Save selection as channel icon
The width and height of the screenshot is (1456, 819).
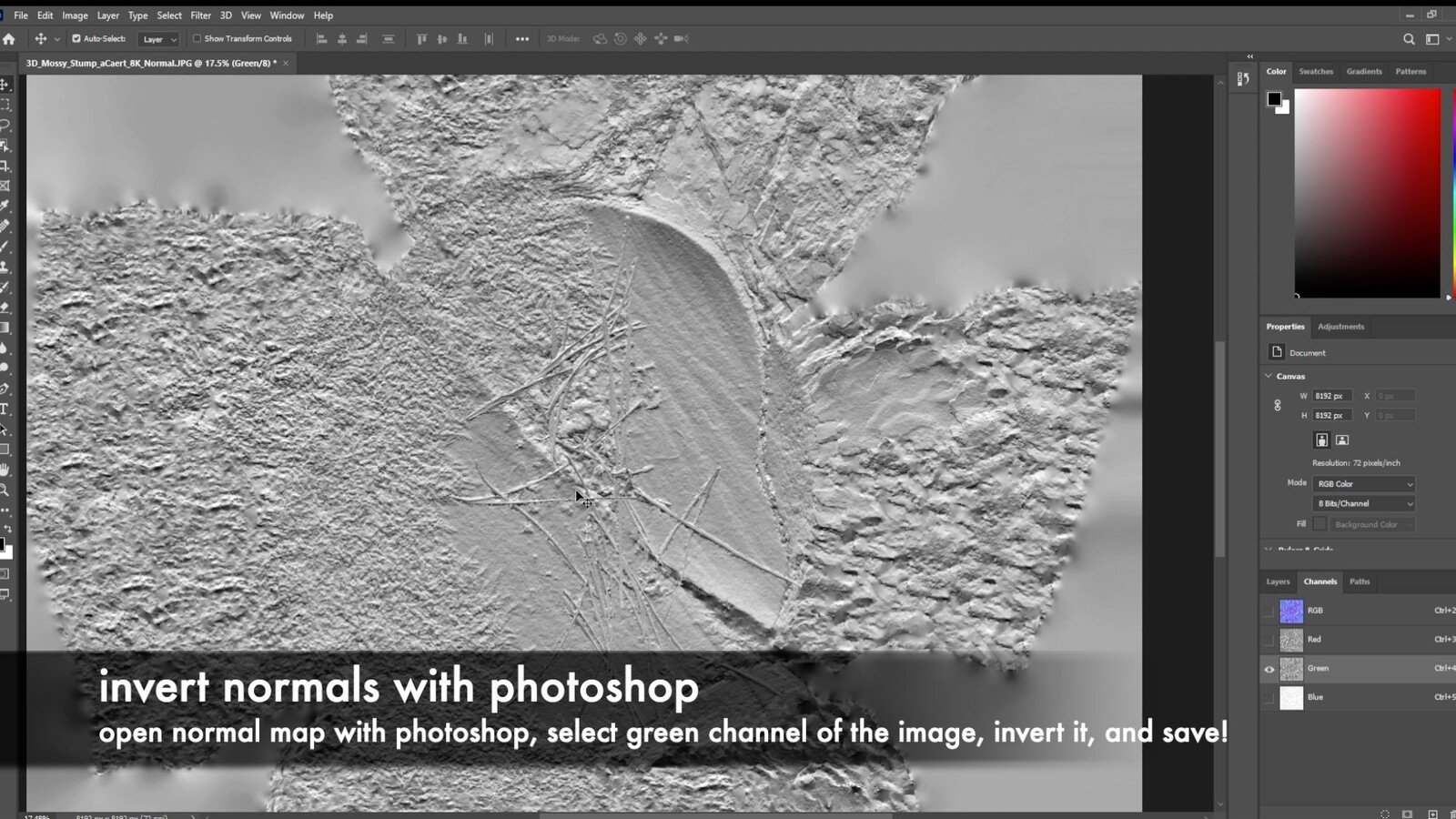tap(1408, 814)
